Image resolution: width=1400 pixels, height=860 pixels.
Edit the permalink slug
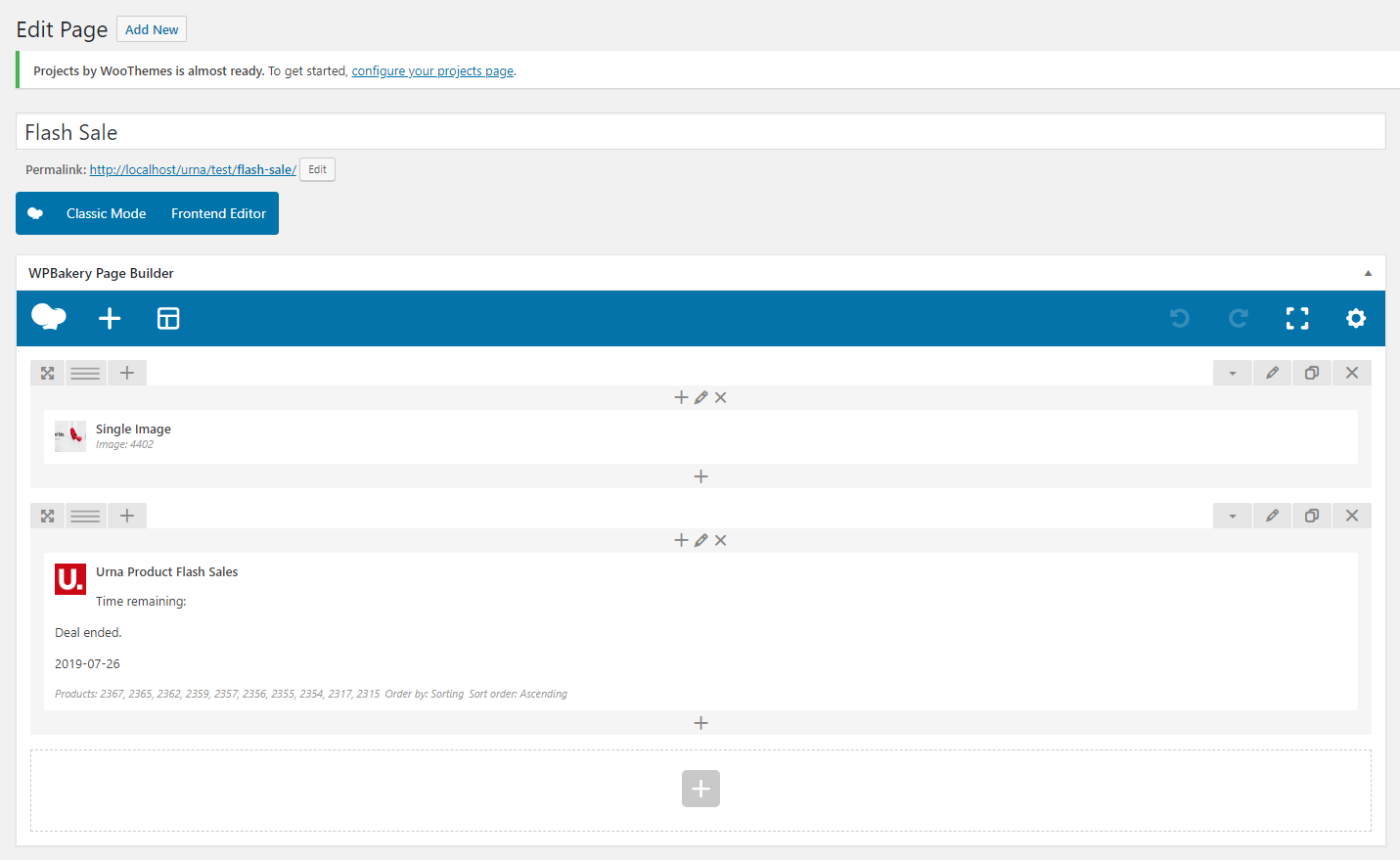317,169
